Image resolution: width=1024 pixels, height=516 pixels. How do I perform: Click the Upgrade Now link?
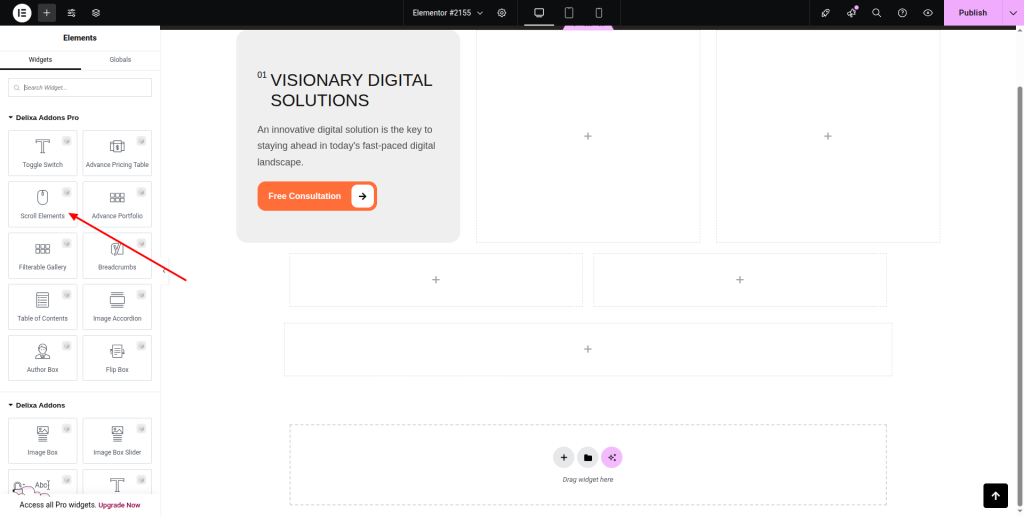pos(120,505)
